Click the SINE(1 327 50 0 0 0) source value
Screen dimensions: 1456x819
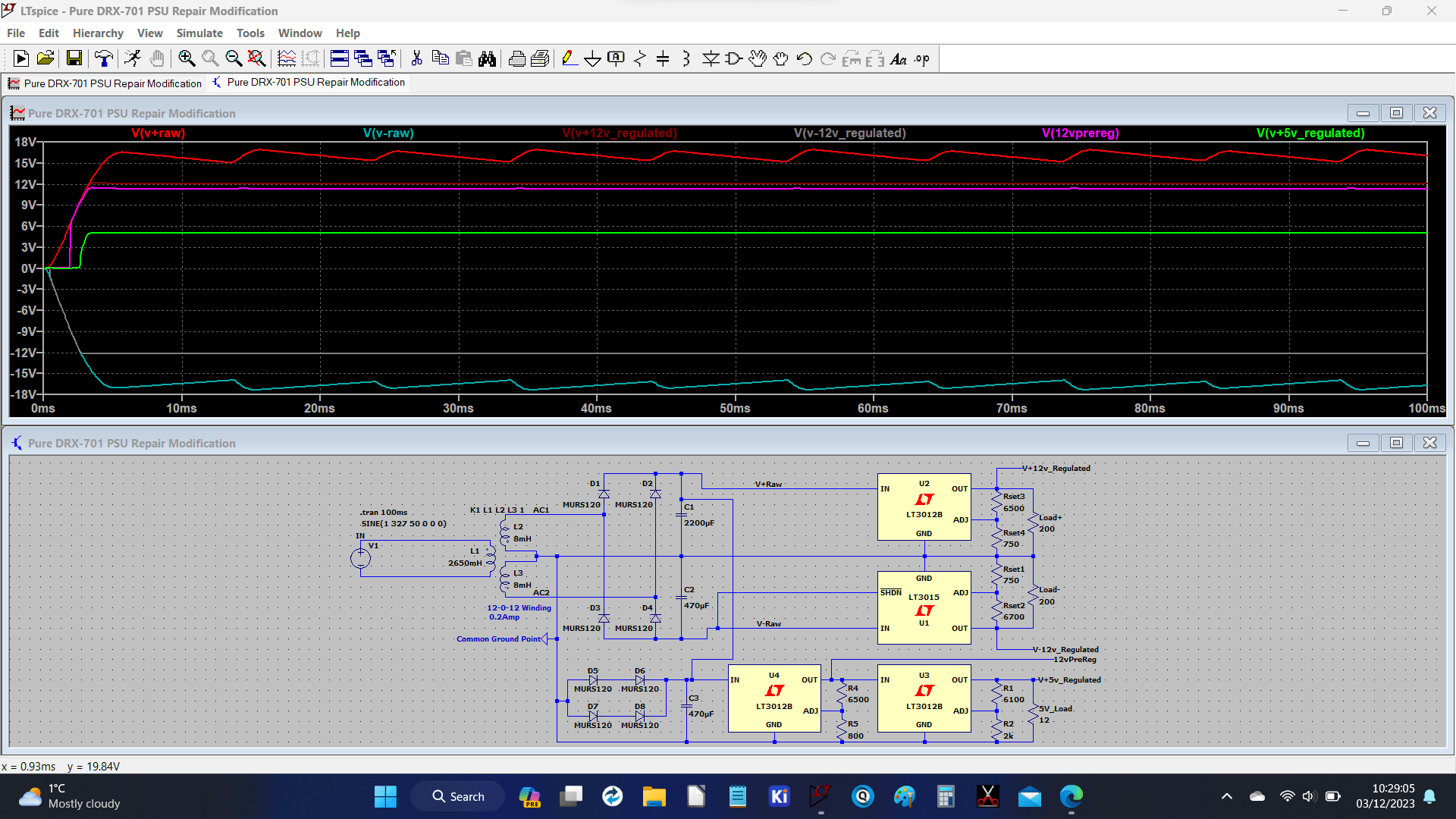(404, 524)
